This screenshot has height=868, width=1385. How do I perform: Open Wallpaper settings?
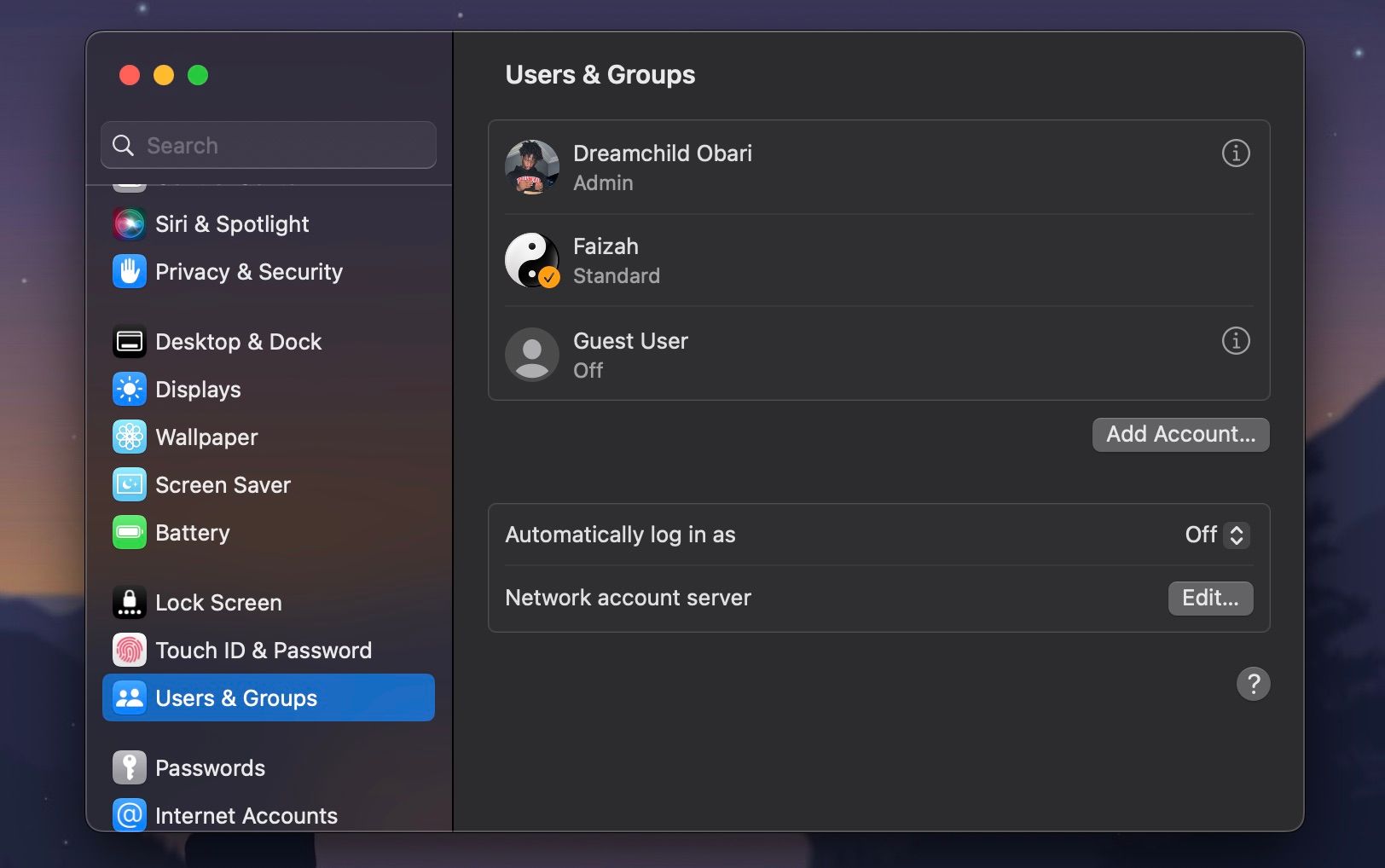point(206,437)
